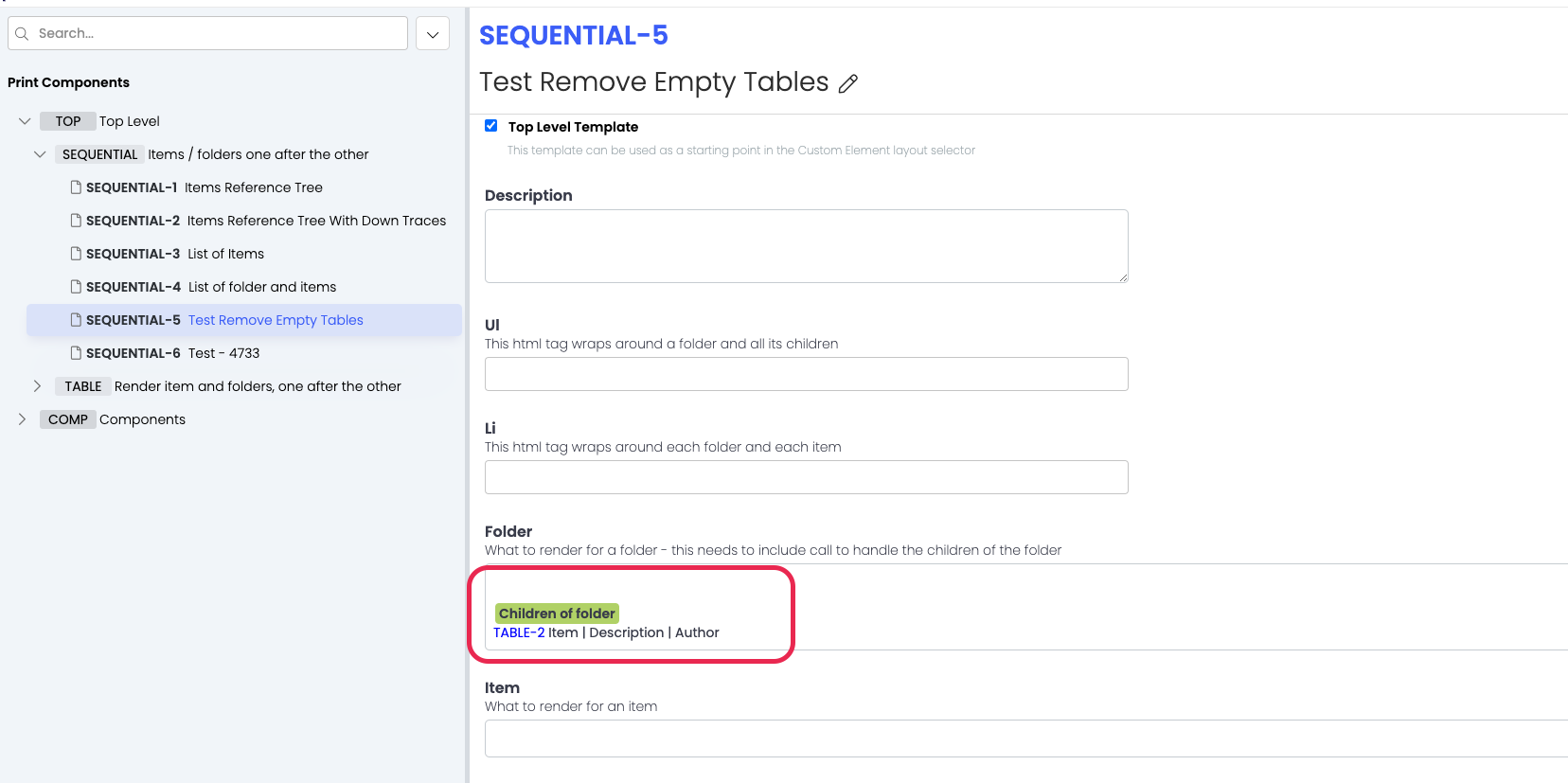Select the COMP Components row
Screen dimensions: 1568x783
point(114,419)
